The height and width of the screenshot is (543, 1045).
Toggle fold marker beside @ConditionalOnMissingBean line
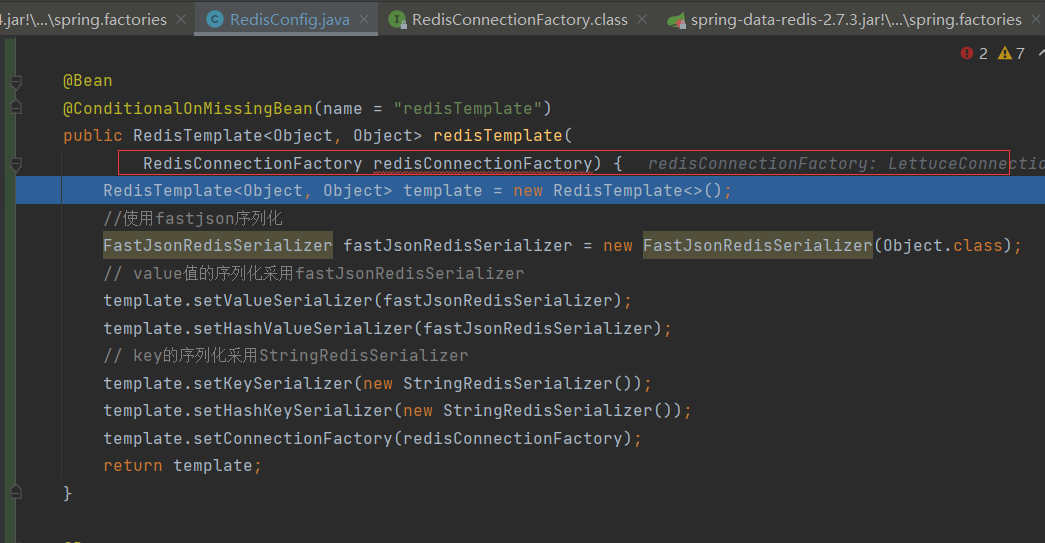pyautogui.click(x=16, y=107)
